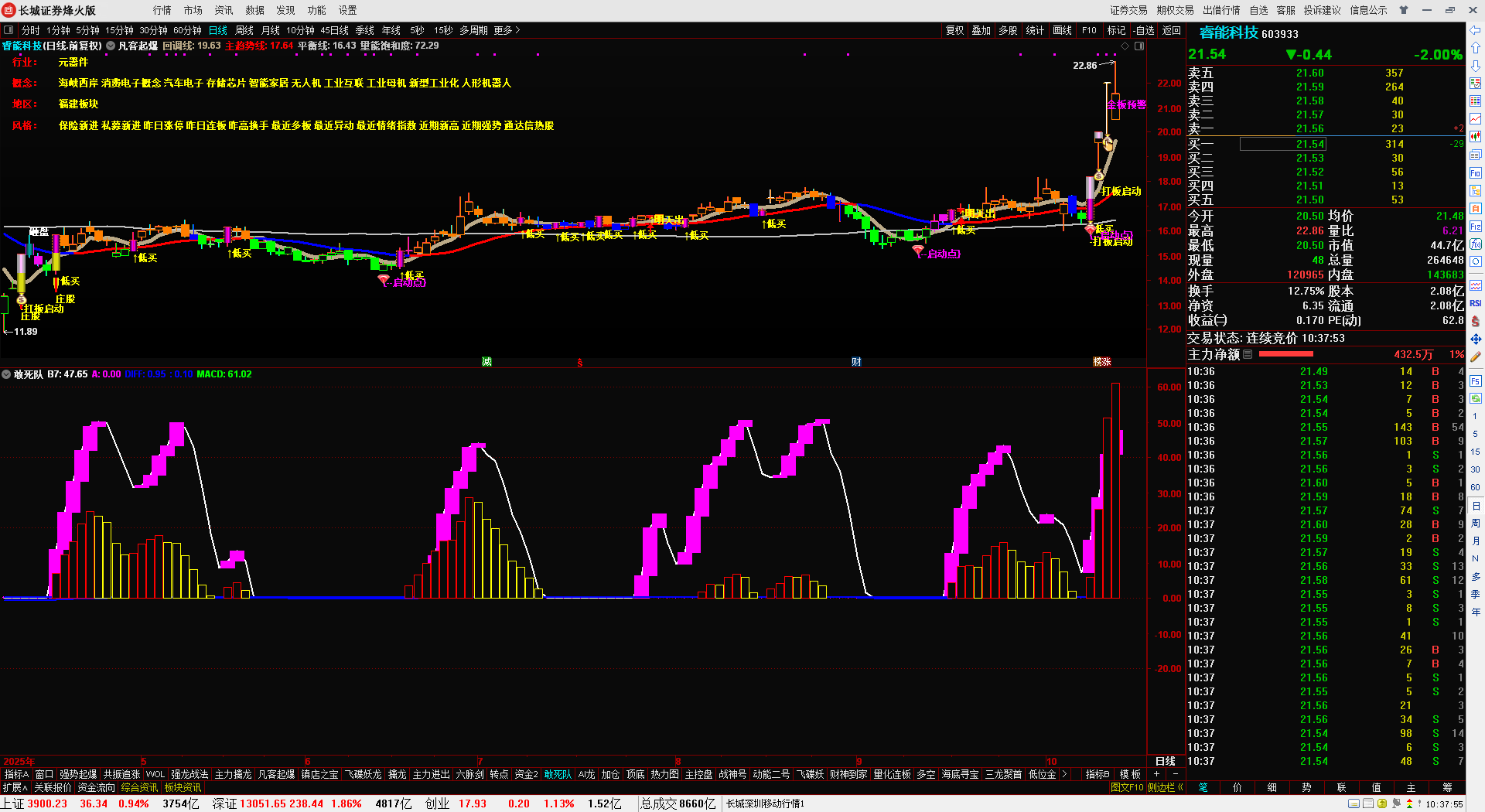Open the 指标B indicator group
The width and height of the screenshot is (1485, 812).
[x=1098, y=774]
